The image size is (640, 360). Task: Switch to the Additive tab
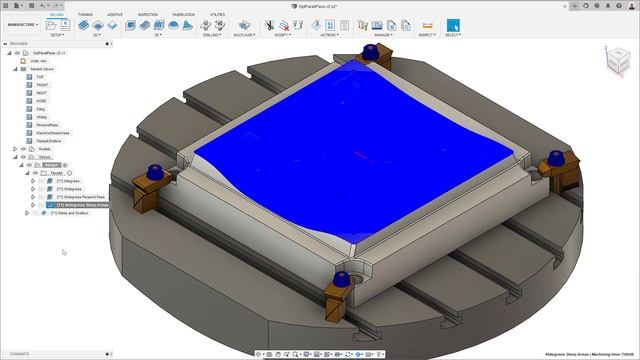115,15
